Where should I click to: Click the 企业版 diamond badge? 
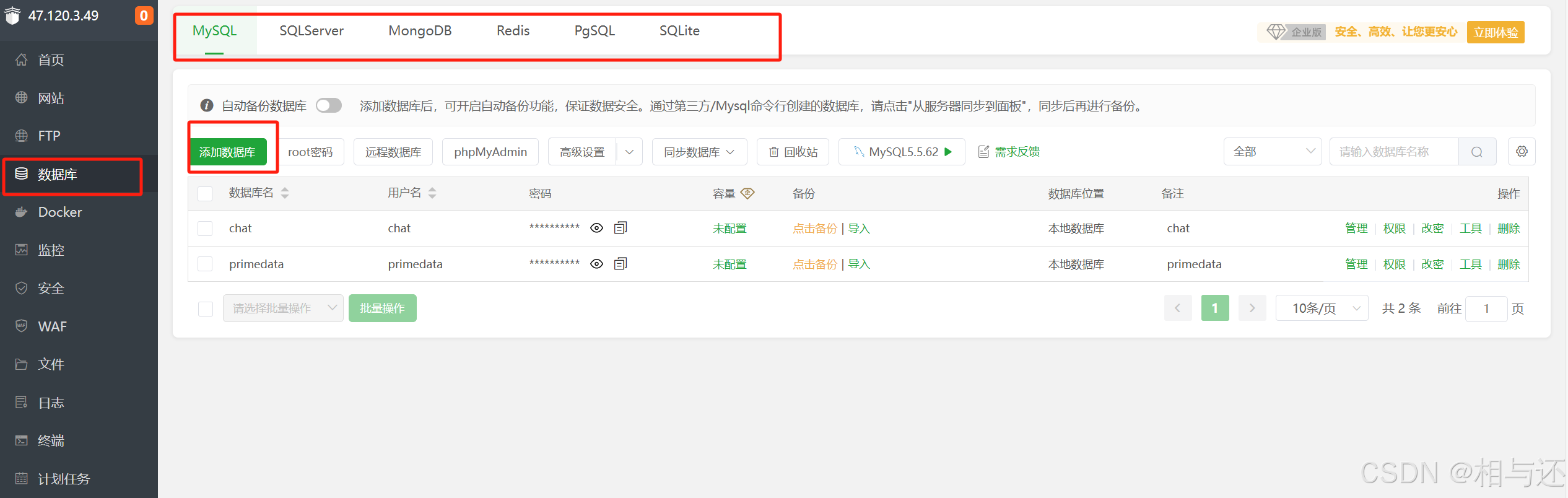click(x=1296, y=32)
